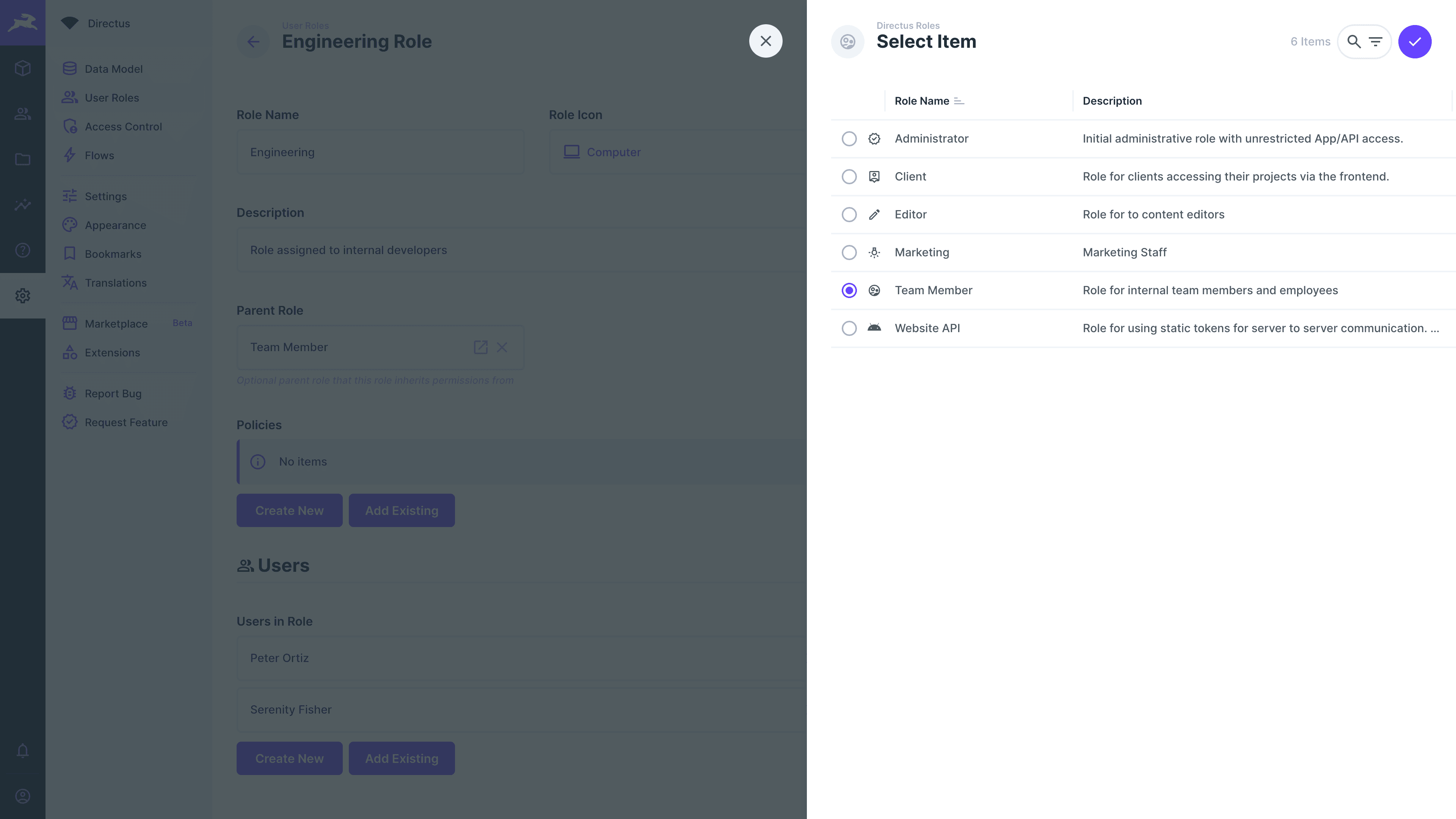Click the Editor role pencil icon

[x=874, y=214]
